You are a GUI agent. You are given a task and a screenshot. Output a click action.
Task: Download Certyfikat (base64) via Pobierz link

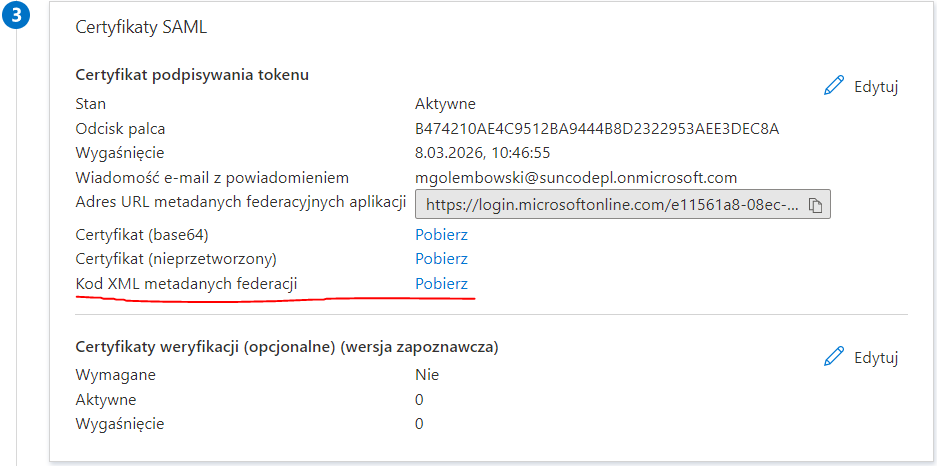pyautogui.click(x=442, y=235)
